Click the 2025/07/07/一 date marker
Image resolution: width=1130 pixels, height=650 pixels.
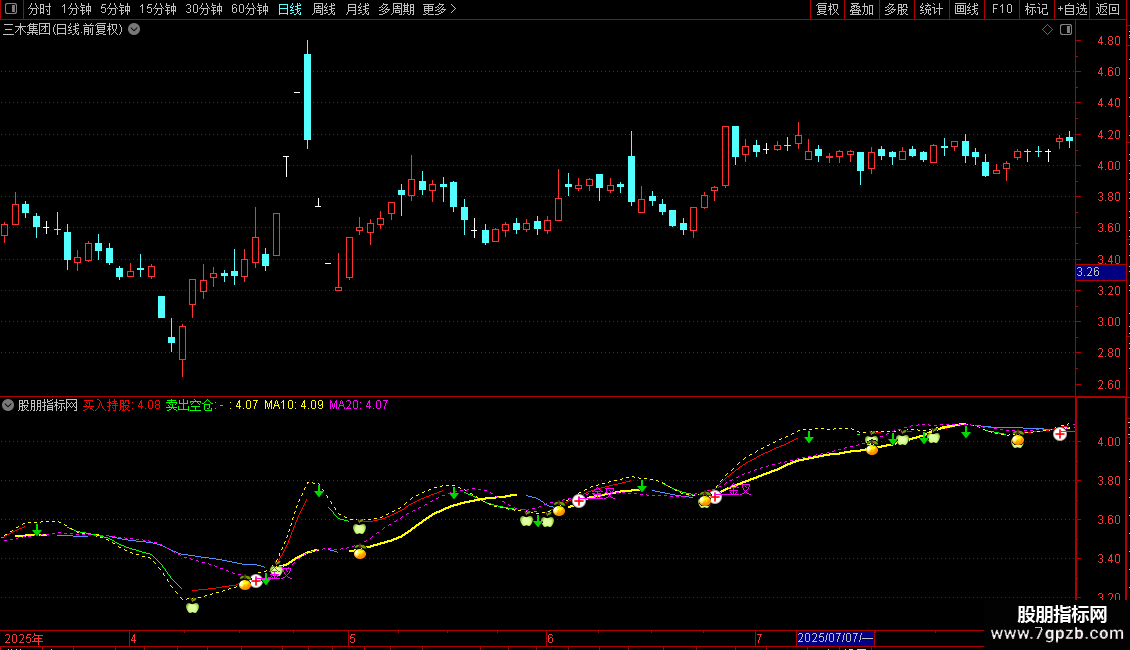(x=835, y=638)
